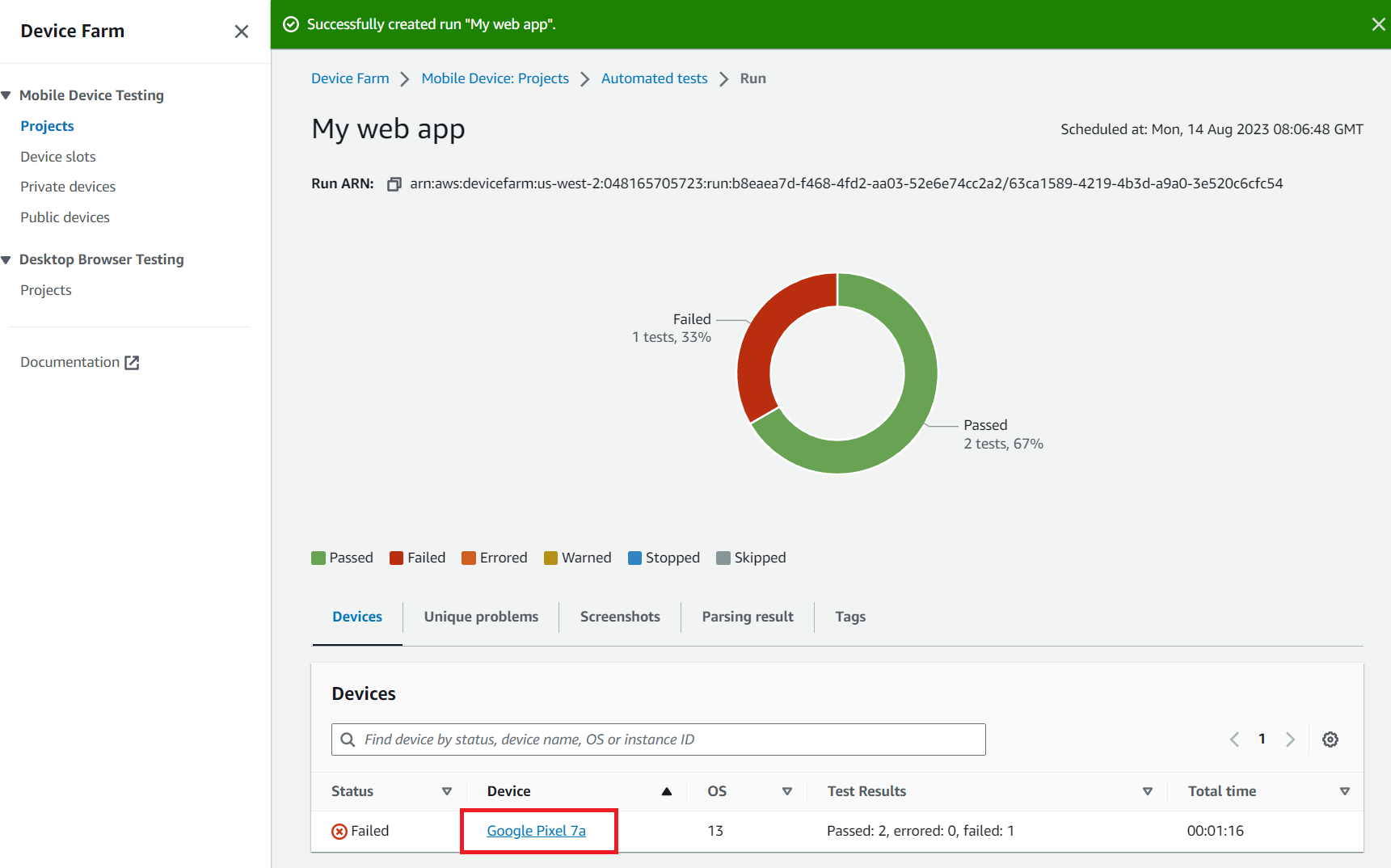Collapse the Desktop Browser Testing section
The image size is (1391, 868).
point(6,260)
